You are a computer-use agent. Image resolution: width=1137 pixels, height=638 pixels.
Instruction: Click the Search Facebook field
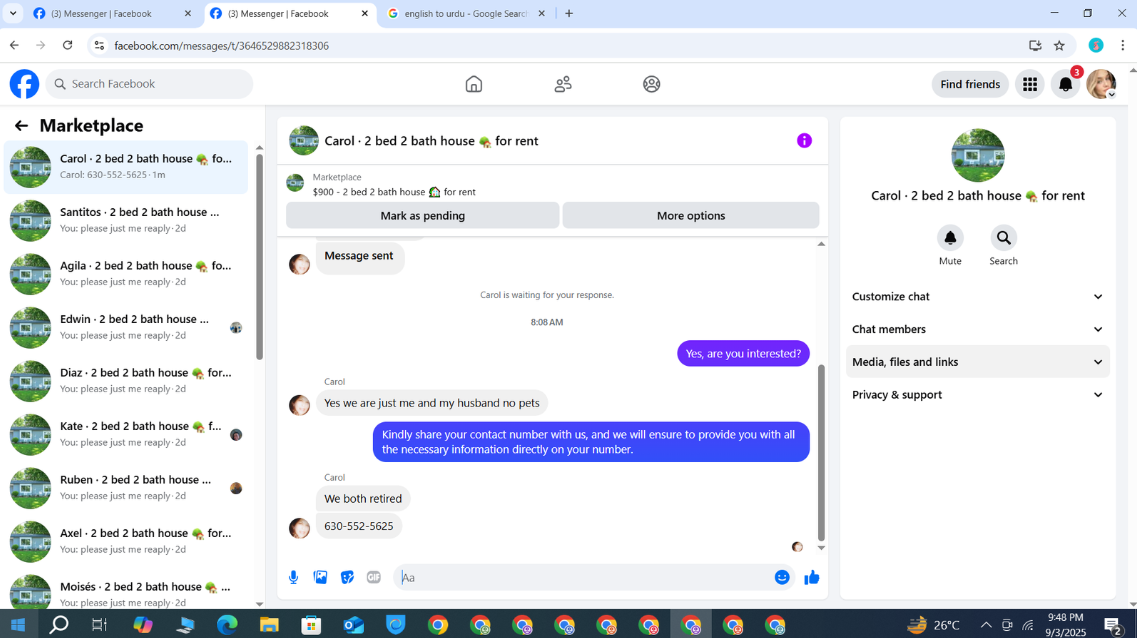point(149,84)
